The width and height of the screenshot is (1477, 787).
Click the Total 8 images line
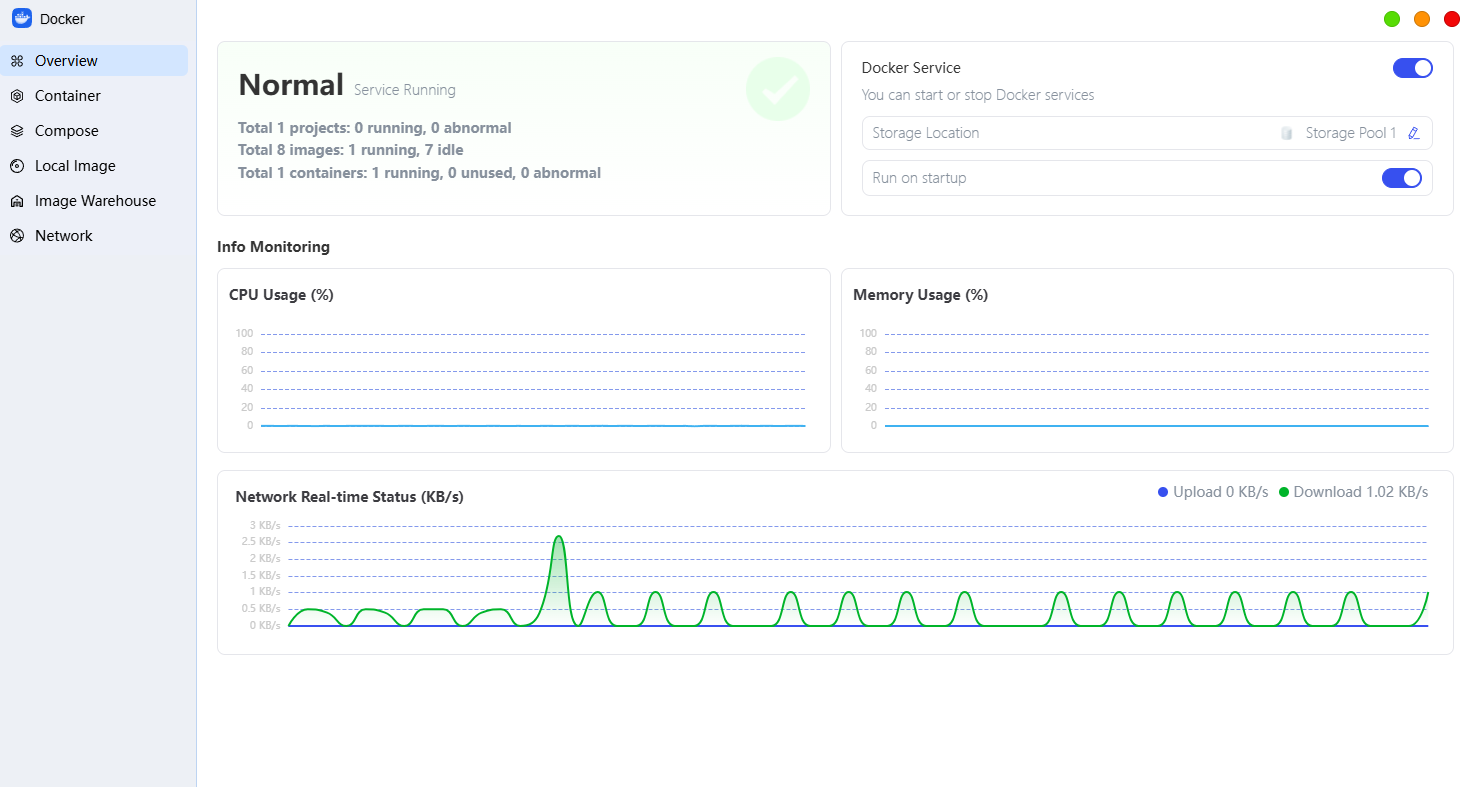click(351, 150)
